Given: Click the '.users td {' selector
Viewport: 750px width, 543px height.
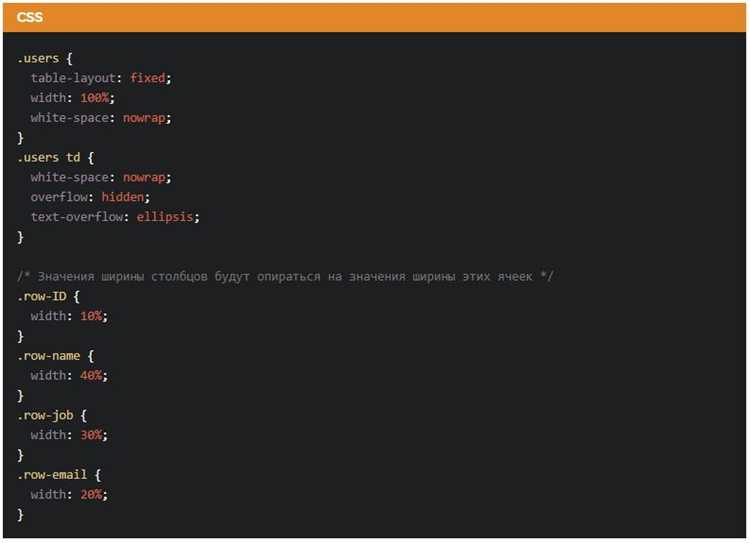Looking at the screenshot, I should (55, 157).
